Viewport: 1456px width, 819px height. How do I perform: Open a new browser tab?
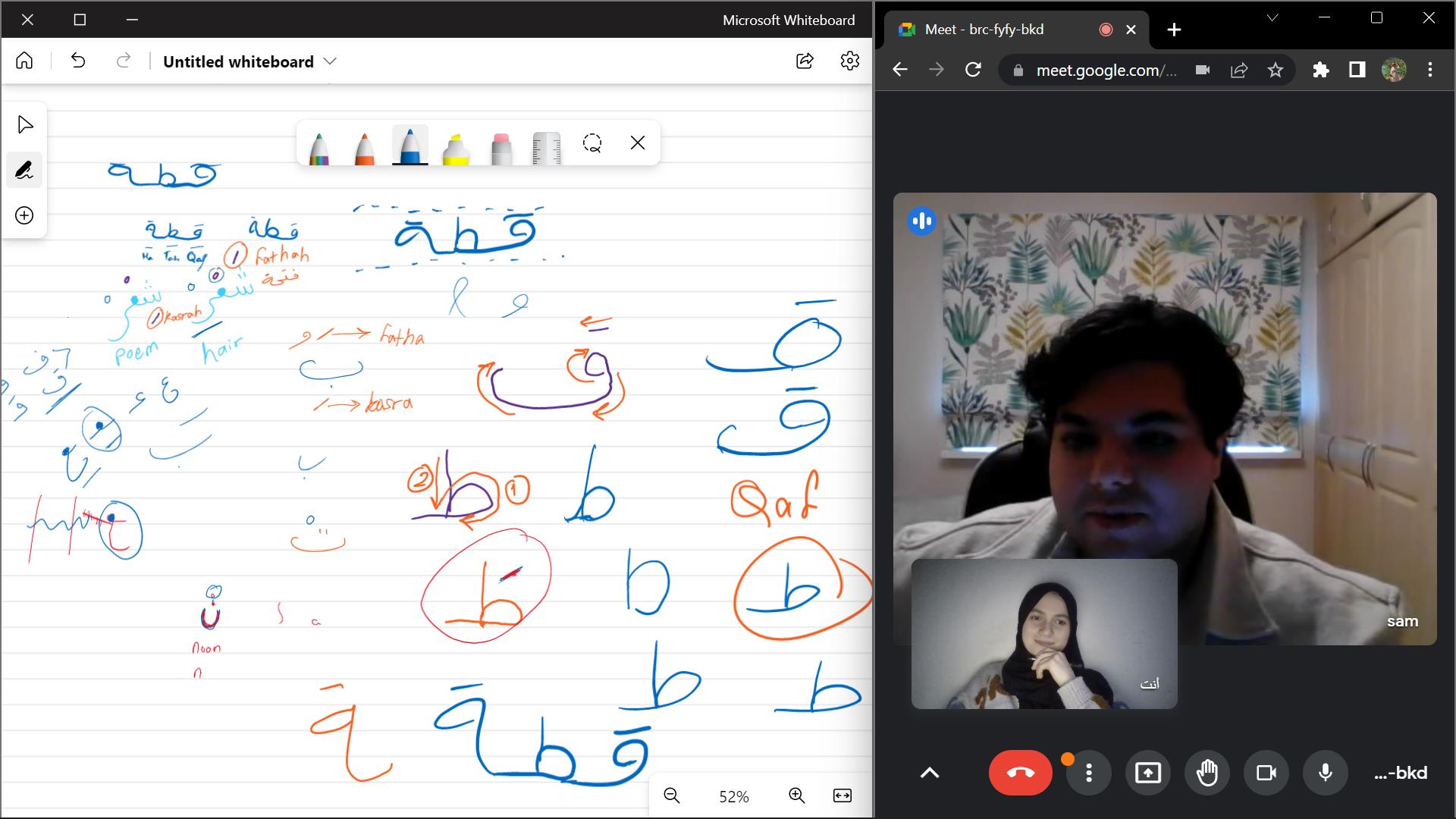click(x=1174, y=30)
